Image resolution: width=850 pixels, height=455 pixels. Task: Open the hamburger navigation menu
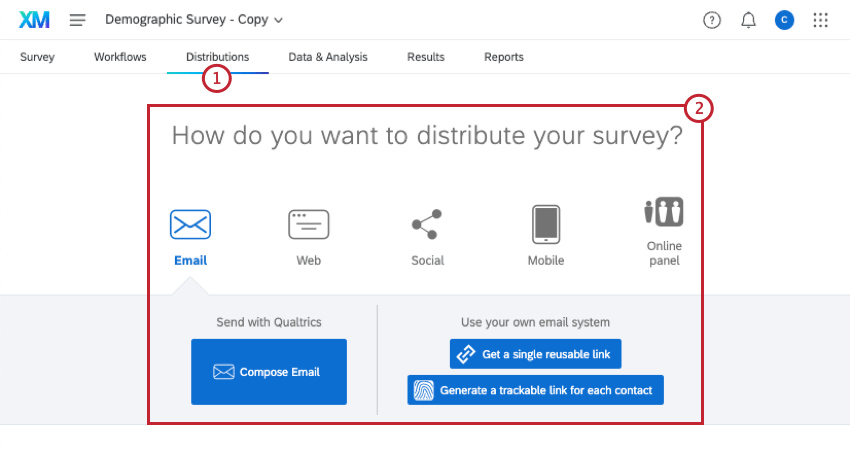coord(77,20)
